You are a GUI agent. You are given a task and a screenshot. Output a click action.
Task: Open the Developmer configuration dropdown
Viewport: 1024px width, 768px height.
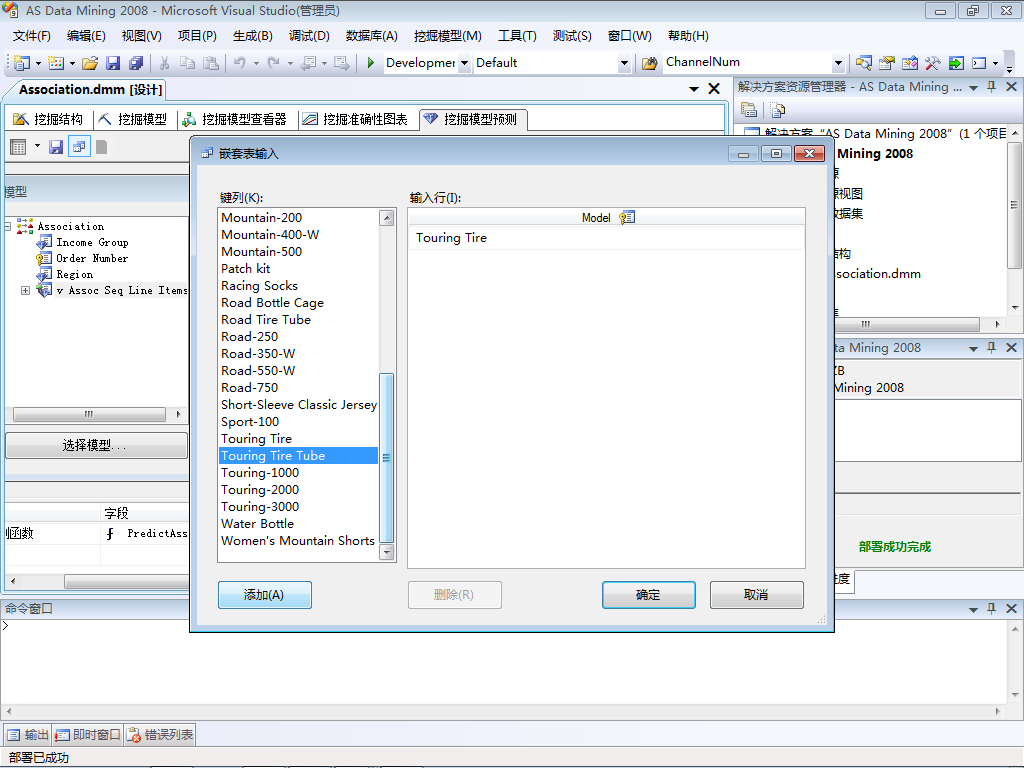coord(464,63)
